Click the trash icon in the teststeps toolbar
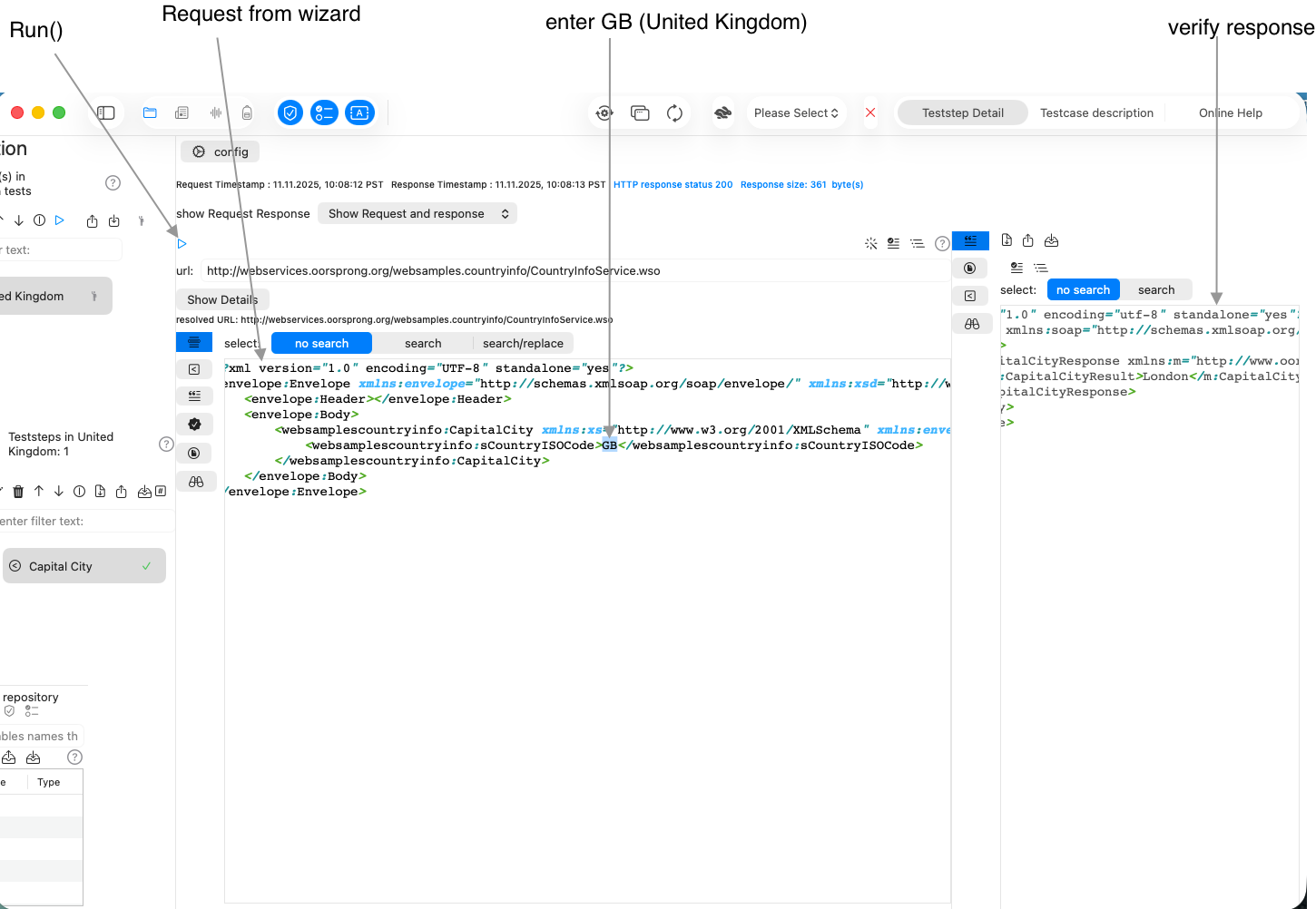 point(18,492)
